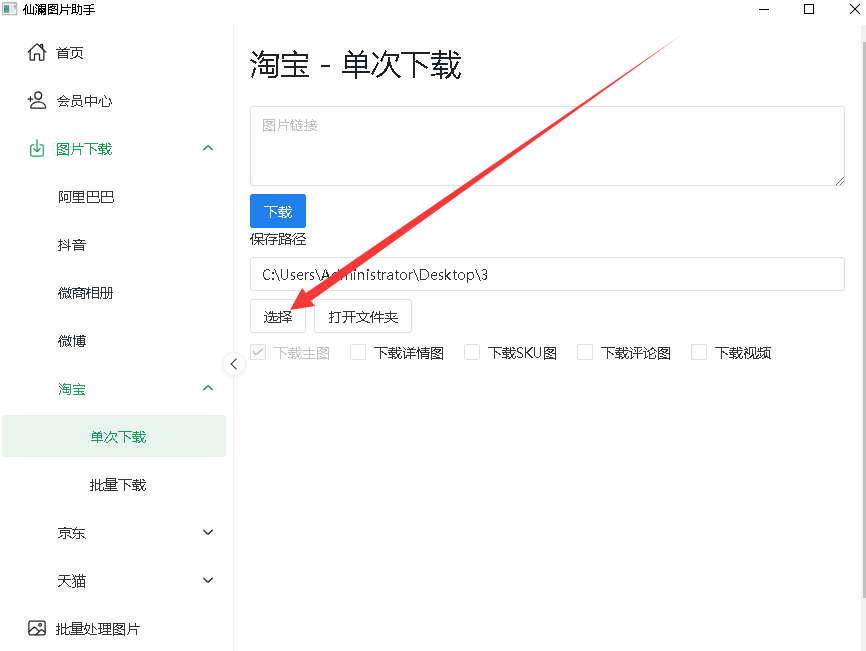Click 选择 to choose save path
Image resolution: width=866 pixels, height=651 pixels.
click(278, 316)
